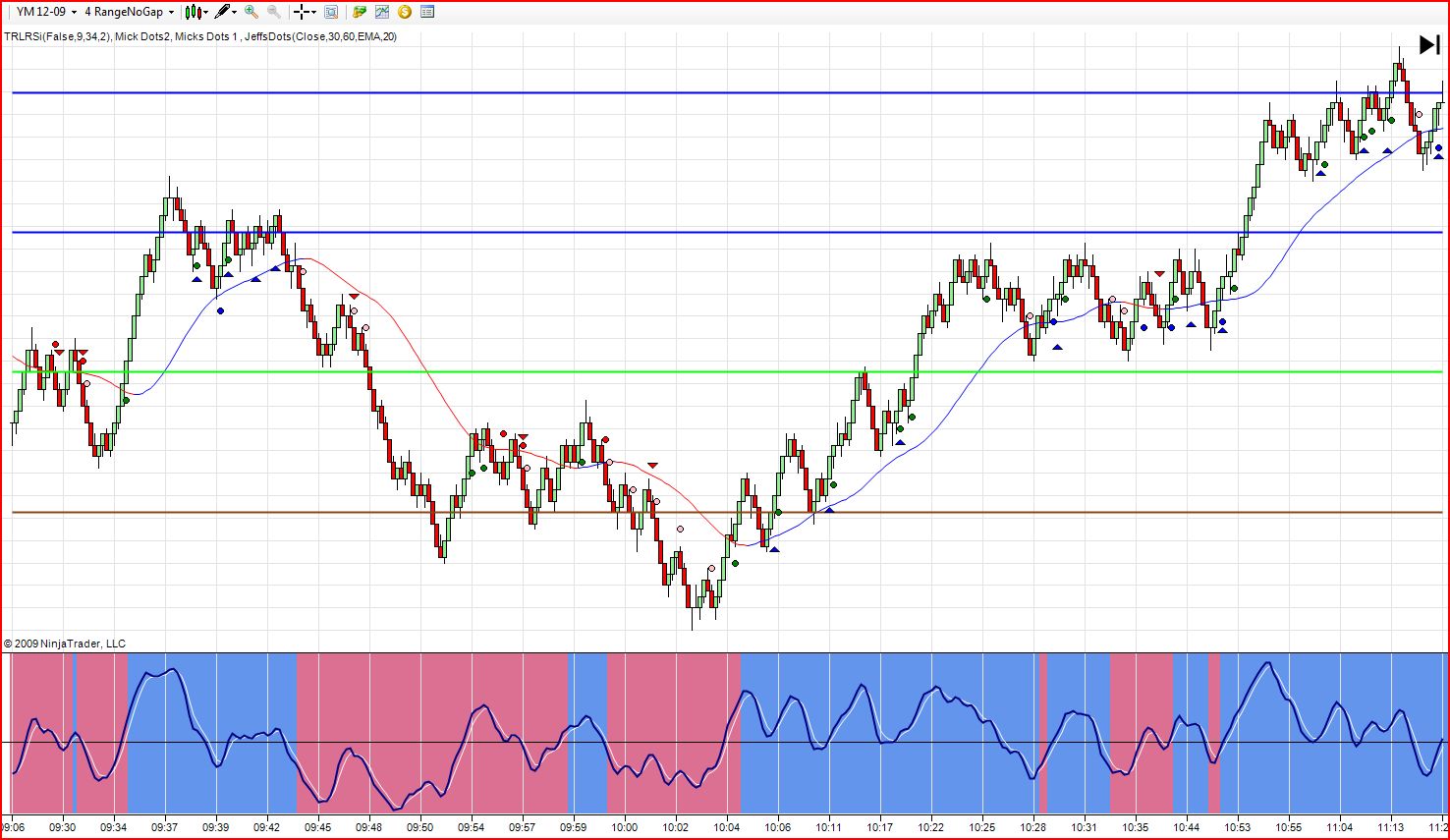Click the 09:45 time axis label
This screenshot has width=1450, height=840.
(317, 827)
